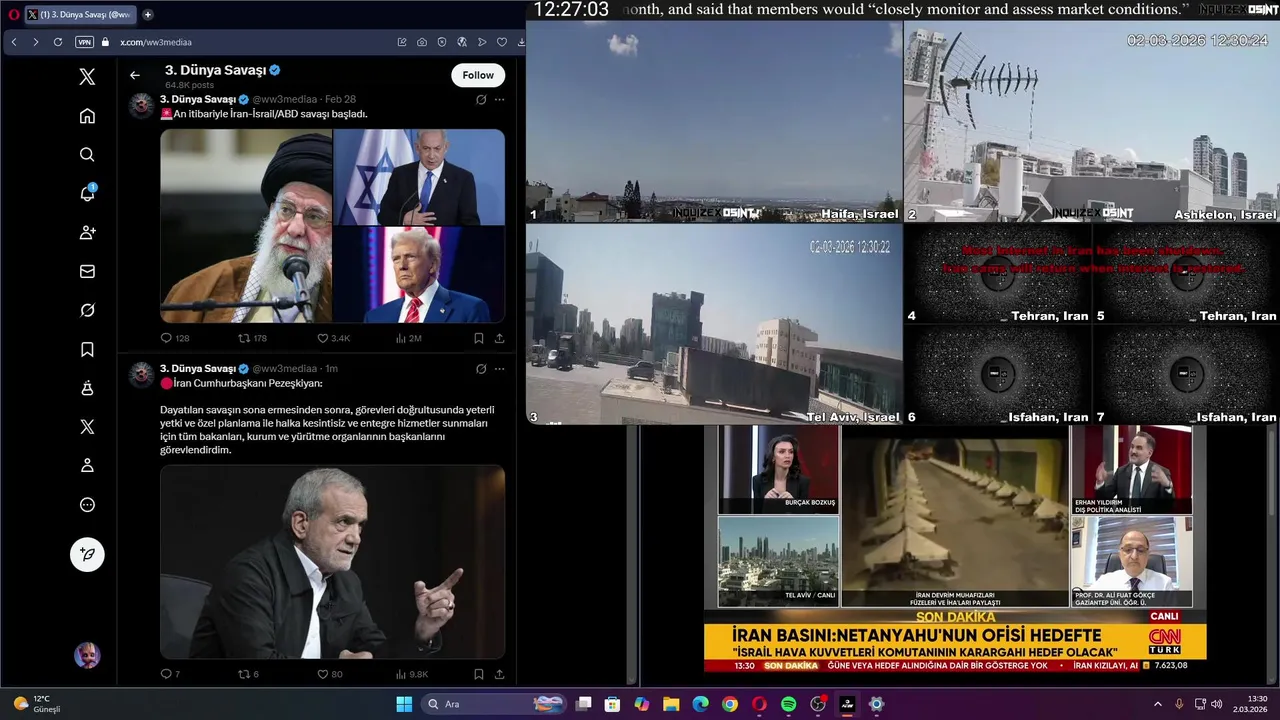
Task: Bookmark the Pezeşkiyan post
Action: click(479, 674)
